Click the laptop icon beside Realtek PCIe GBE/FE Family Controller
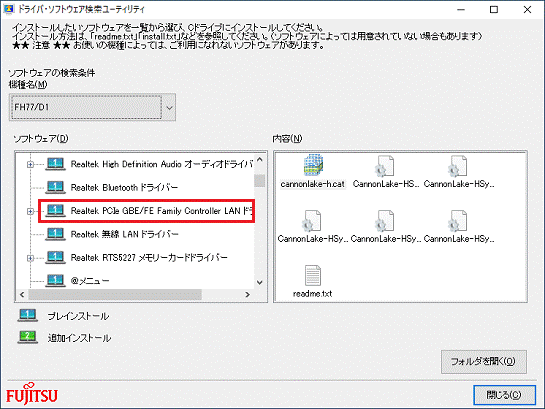The image size is (545, 409). pos(55,211)
